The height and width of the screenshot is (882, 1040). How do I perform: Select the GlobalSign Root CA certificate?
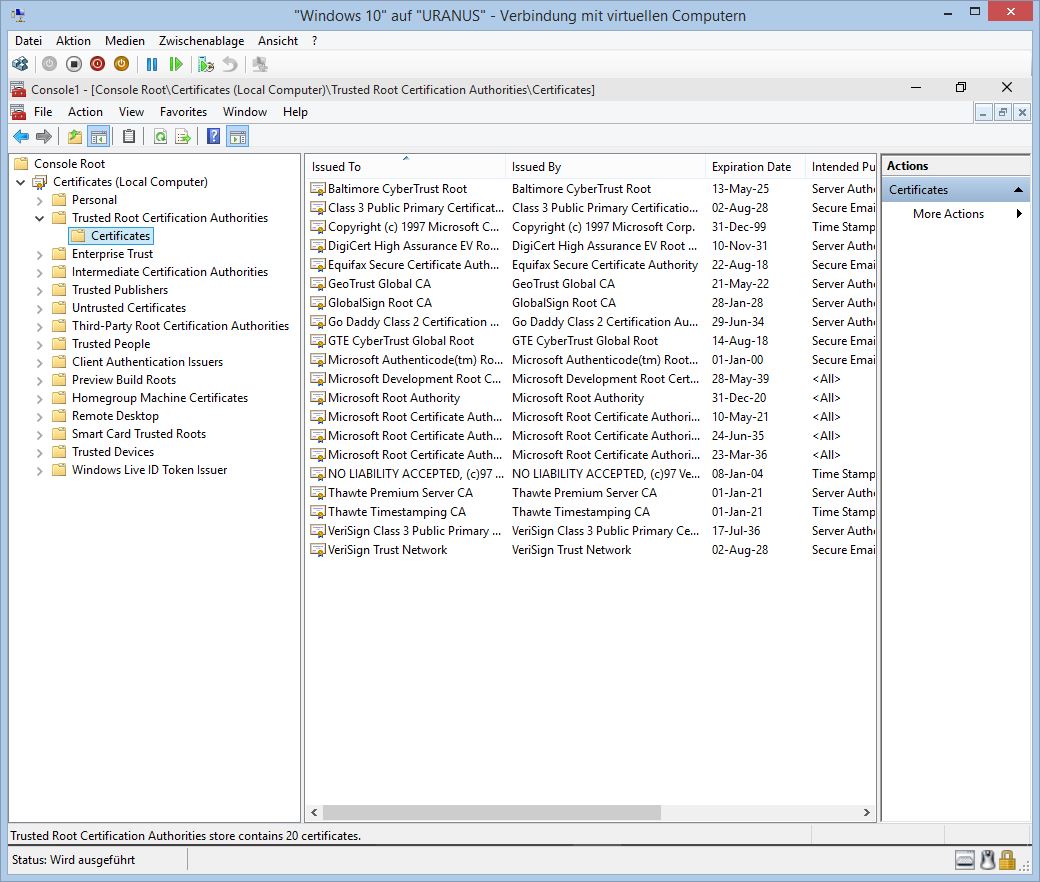(380, 303)
